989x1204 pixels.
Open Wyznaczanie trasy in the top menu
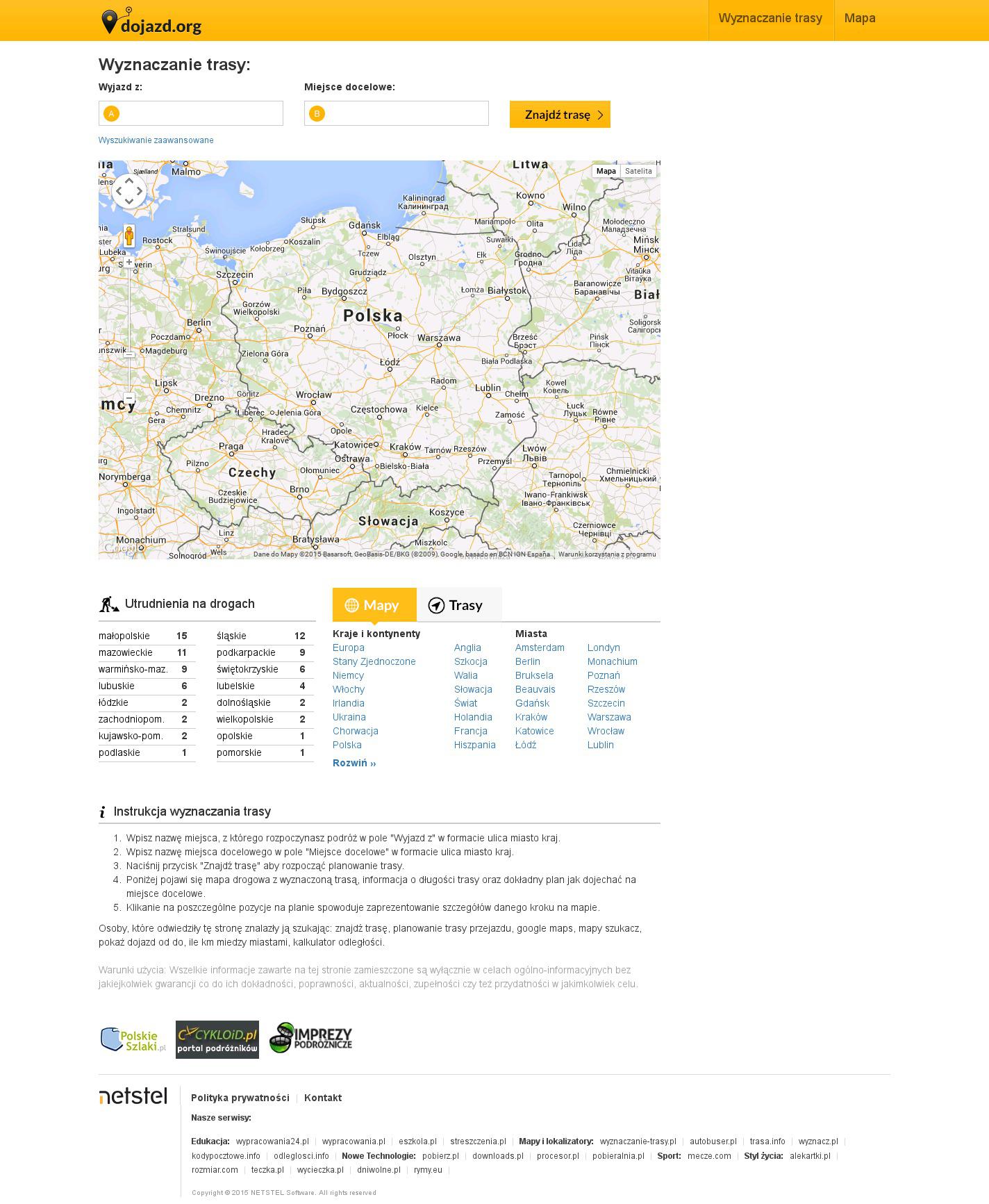pos(770,19)
